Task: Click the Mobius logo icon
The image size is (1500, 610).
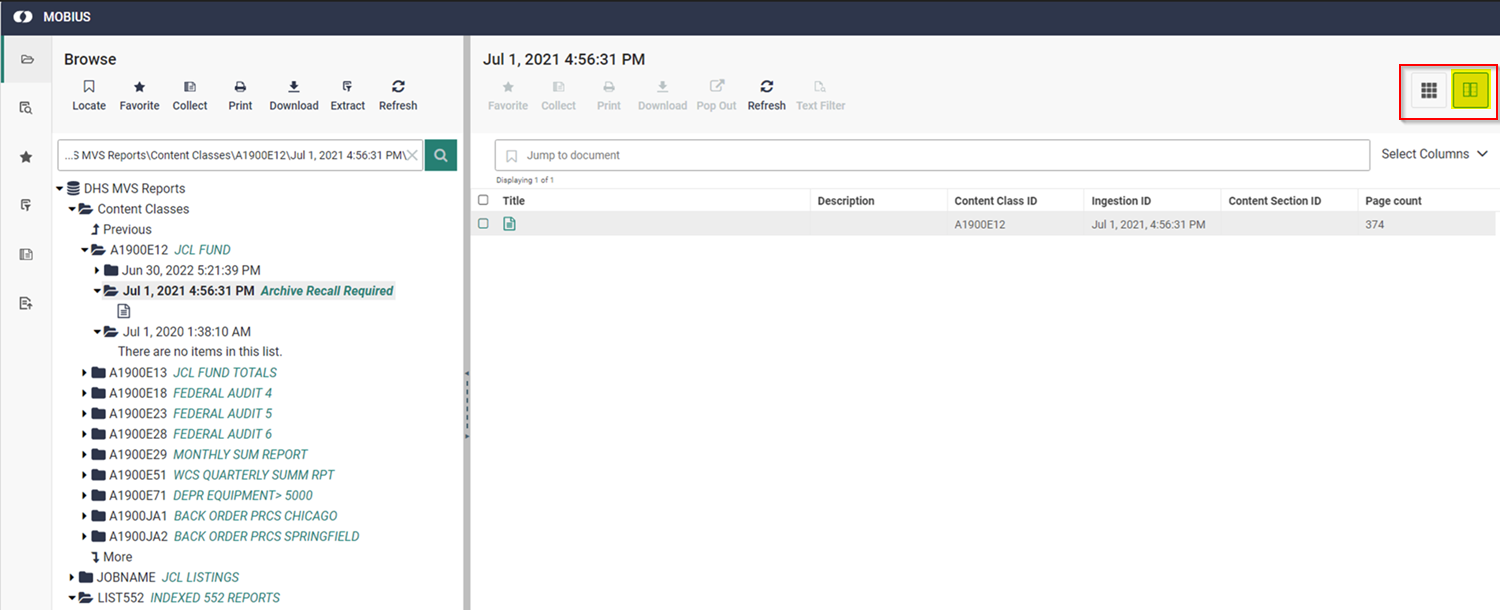Action: coord(22,17)
